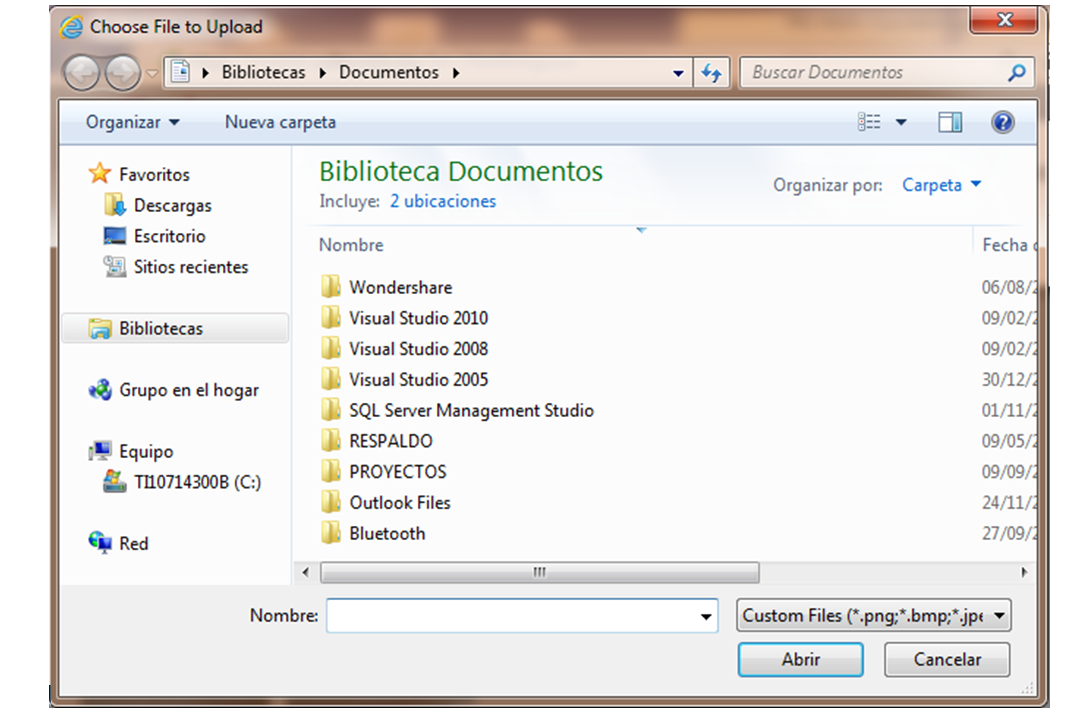Open the Custom Files type filter dropdown
Viewport: 1075px width, 715px height.
point(873,616)
